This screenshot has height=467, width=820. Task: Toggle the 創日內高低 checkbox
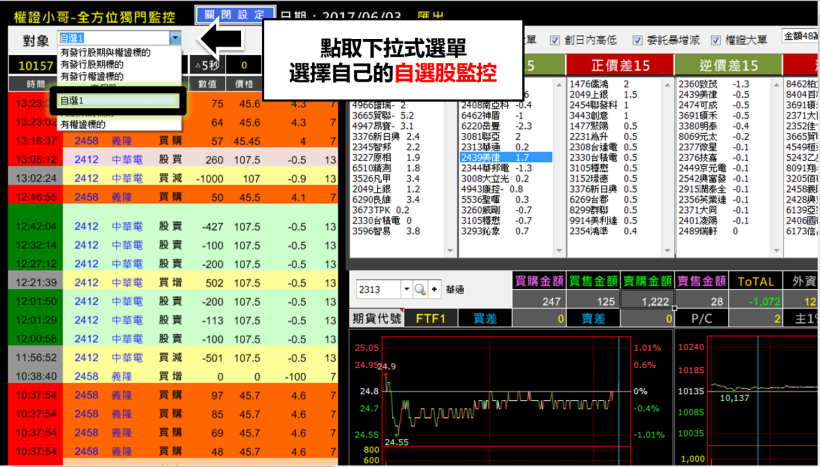[555, 40]
